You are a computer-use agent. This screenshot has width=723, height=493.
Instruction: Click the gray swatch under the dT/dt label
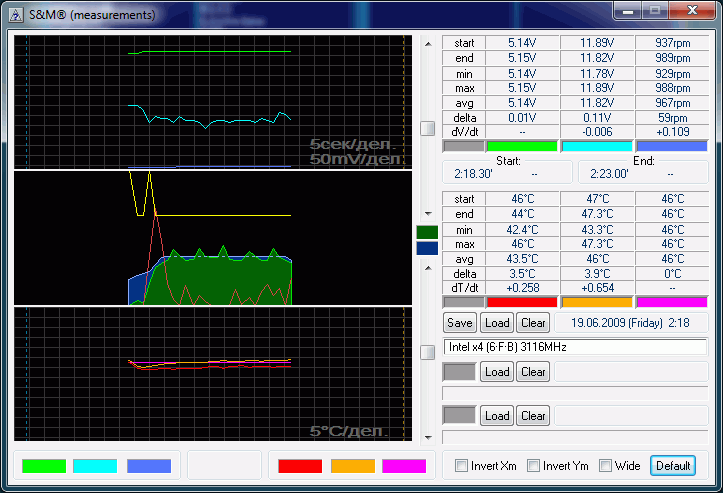coord(463,302)
